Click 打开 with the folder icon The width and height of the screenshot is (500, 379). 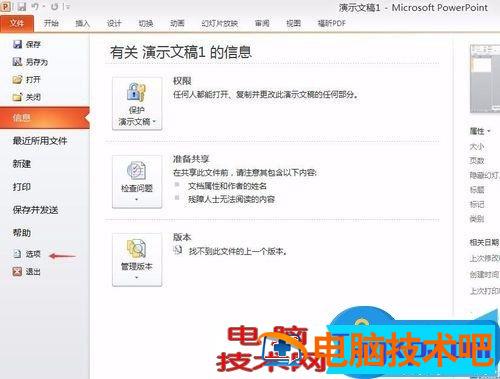(27, 79)
